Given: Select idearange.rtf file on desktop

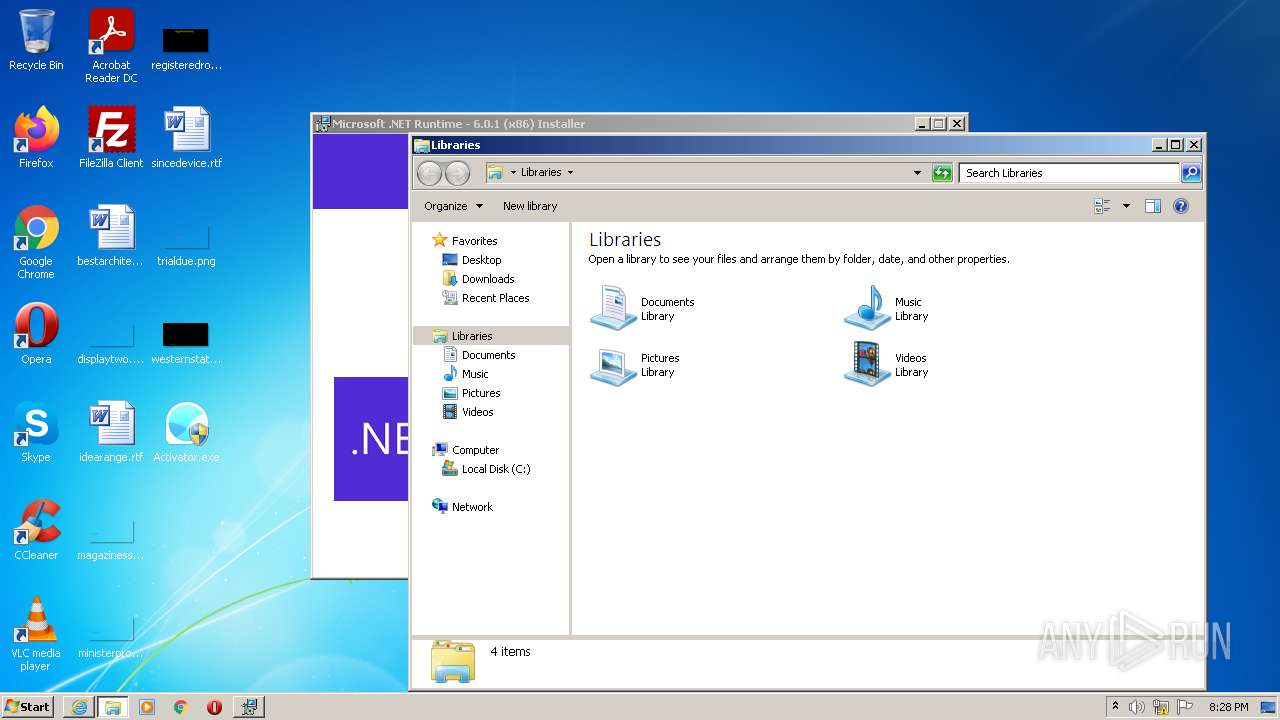Looking at the screenshot, I should 111,432.
